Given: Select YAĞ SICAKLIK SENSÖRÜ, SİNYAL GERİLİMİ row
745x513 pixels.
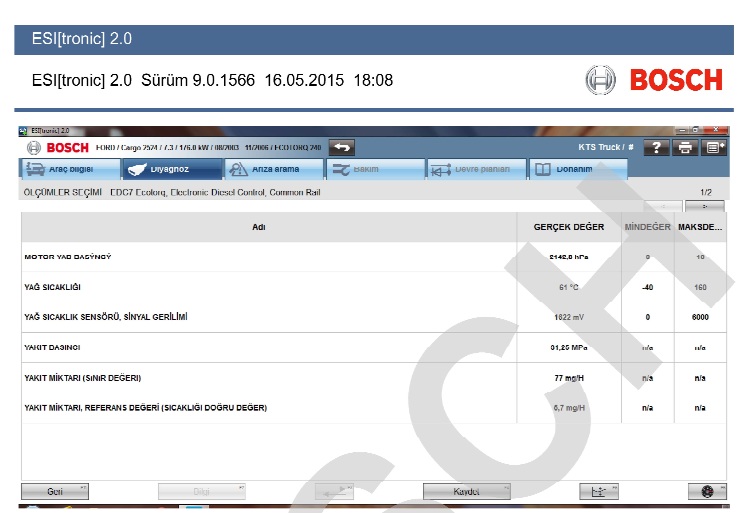Looking at the screenshot, I should tap(373, 317).
